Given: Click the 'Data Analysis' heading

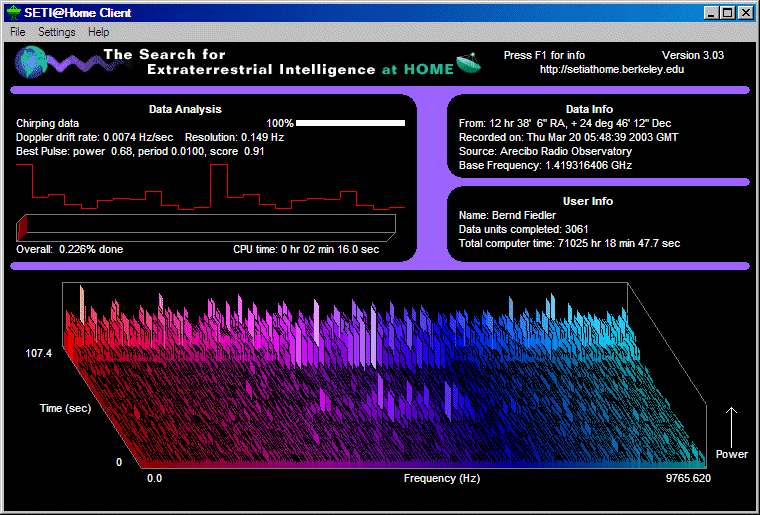Looking at the screenshot, I should (x=185, y=109).
